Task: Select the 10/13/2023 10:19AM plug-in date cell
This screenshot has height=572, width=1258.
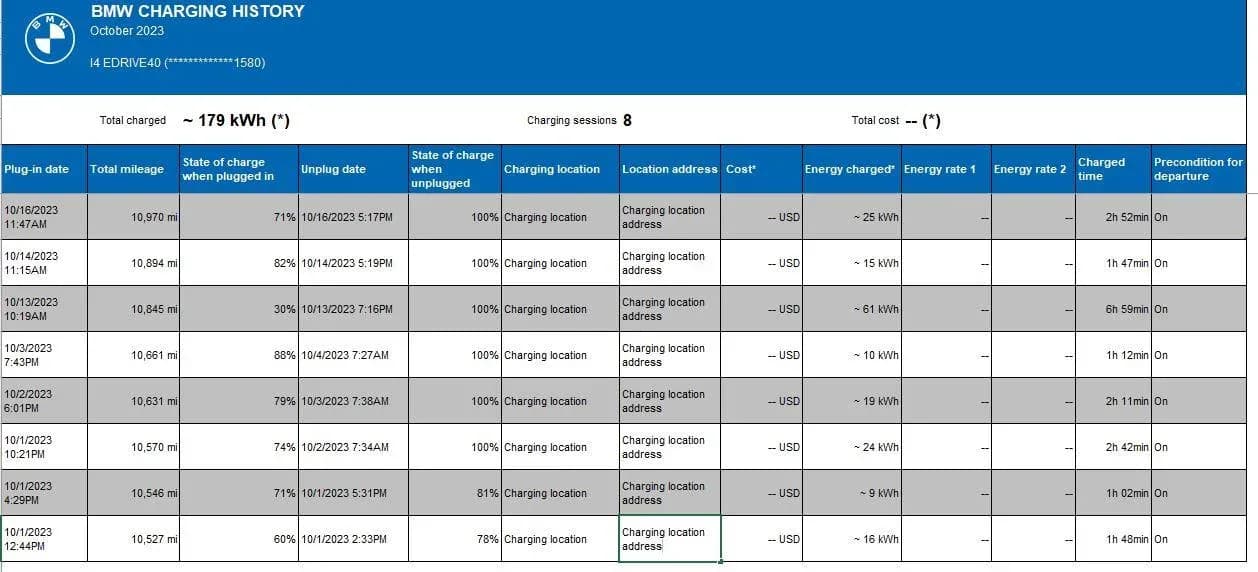Action: tap(44, 309)
